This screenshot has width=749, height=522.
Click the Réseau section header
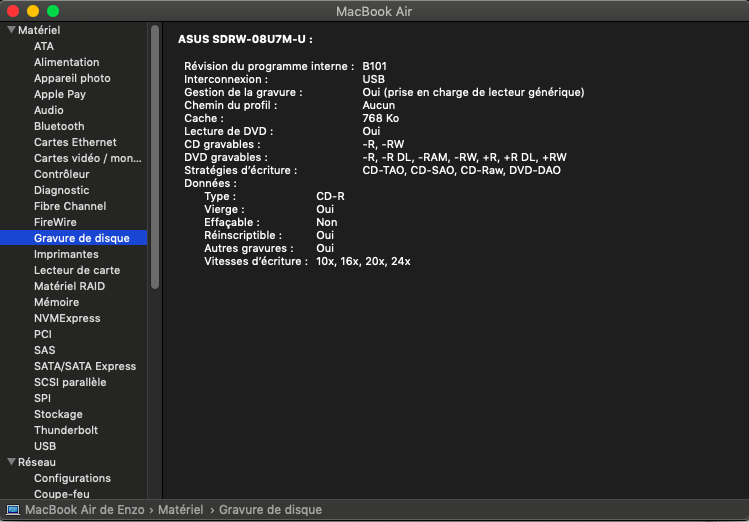[x=37, y=462]
